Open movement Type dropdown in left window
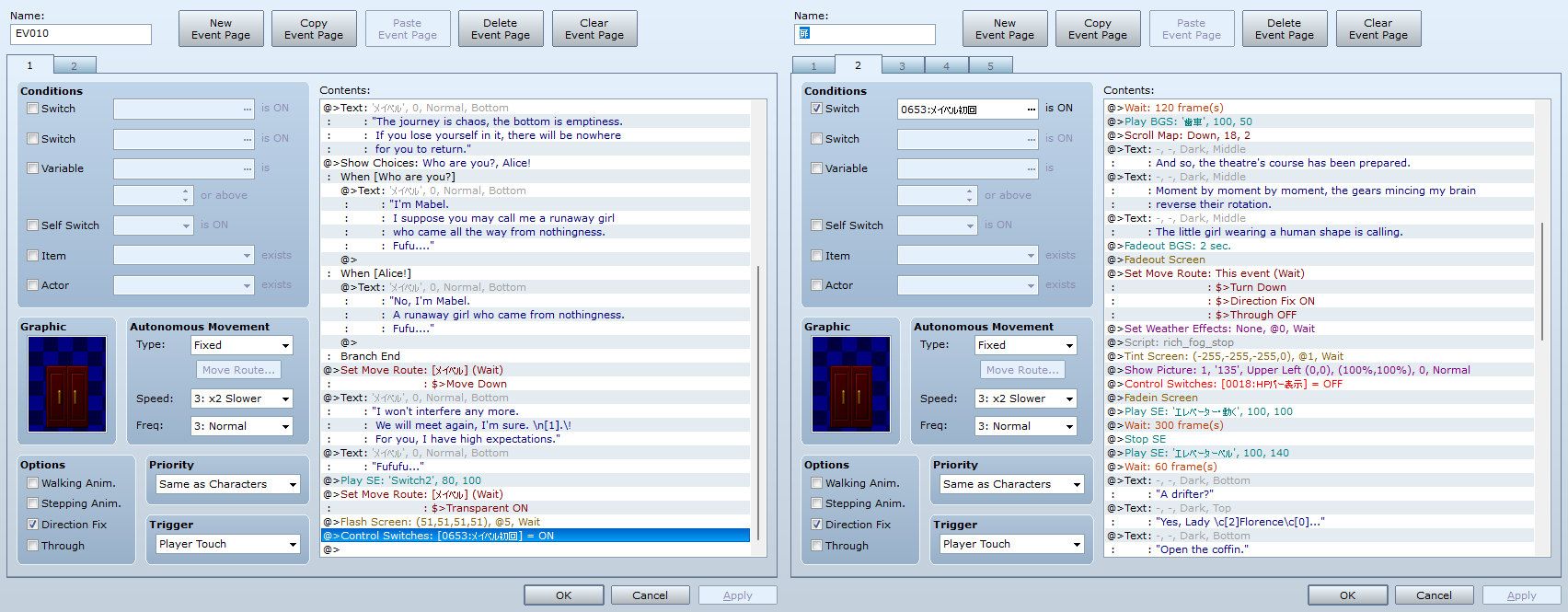This screenshot has width=1568, height=612. tap(242, 345)
